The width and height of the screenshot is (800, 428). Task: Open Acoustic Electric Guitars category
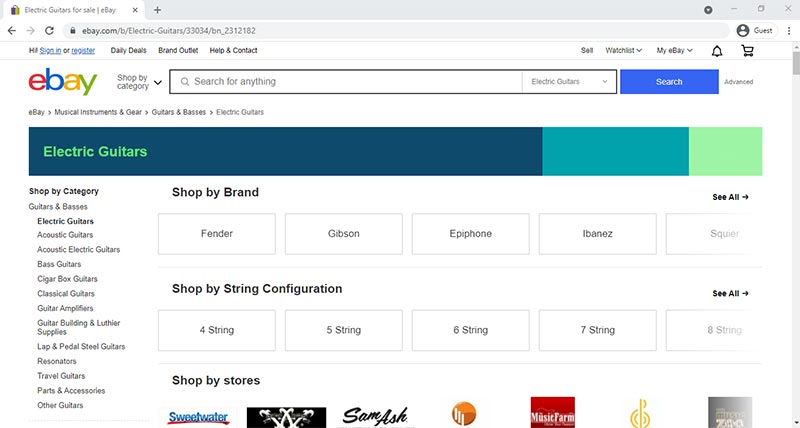[x=79, y=249]
